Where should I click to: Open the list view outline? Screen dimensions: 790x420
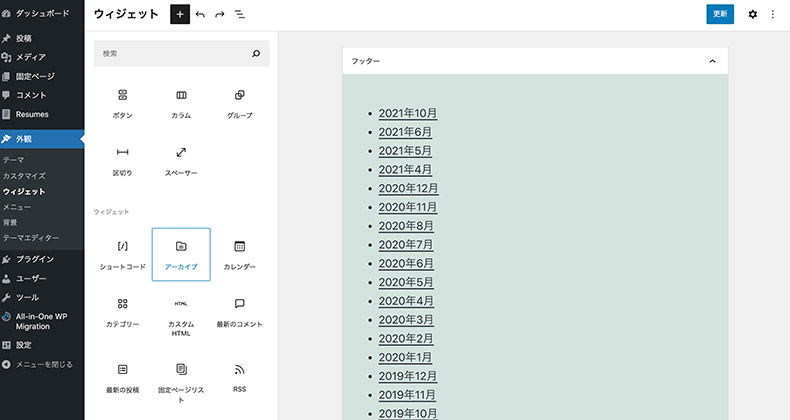click(240, 15)
